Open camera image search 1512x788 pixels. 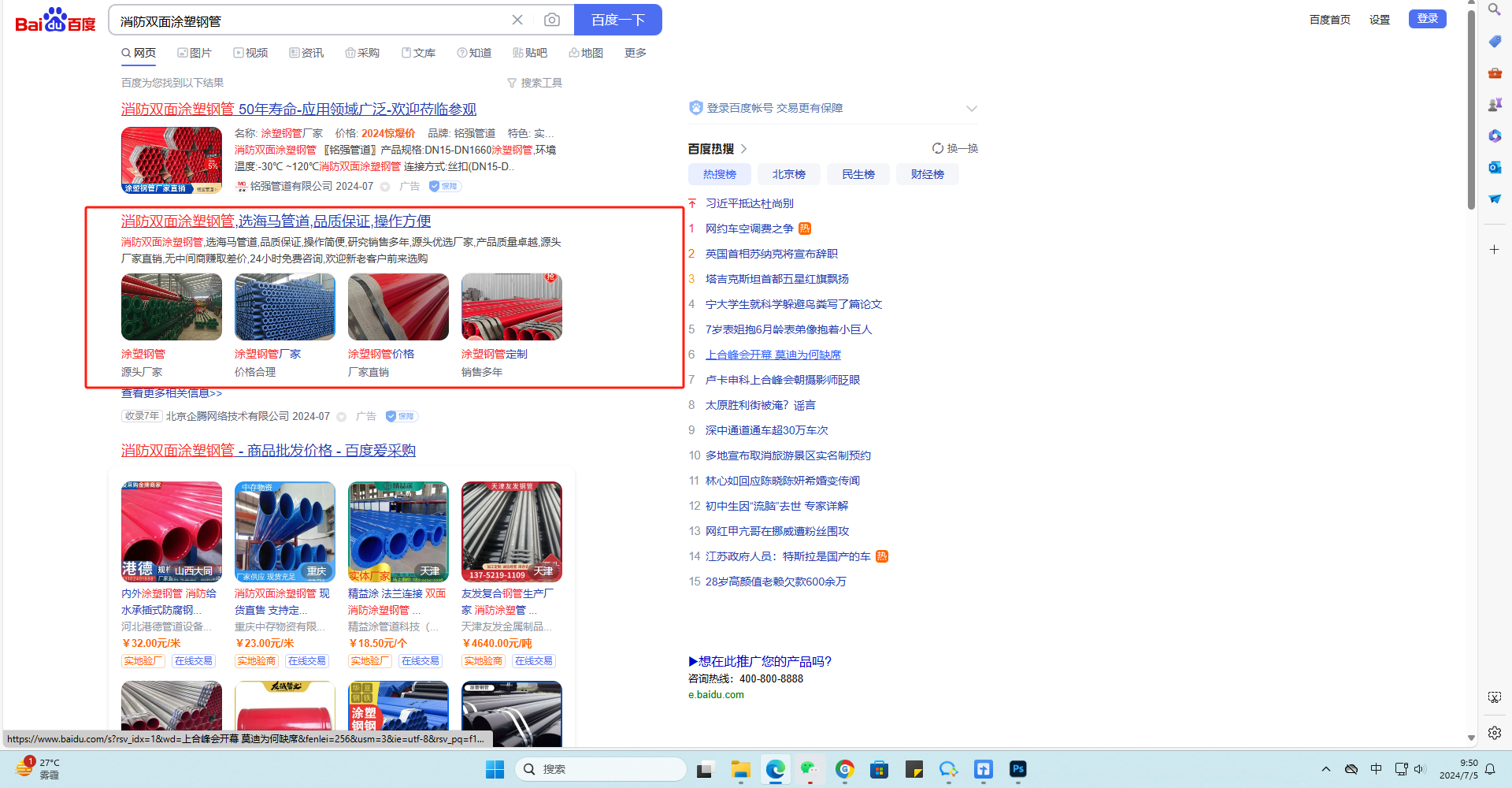tap(552, 20)
